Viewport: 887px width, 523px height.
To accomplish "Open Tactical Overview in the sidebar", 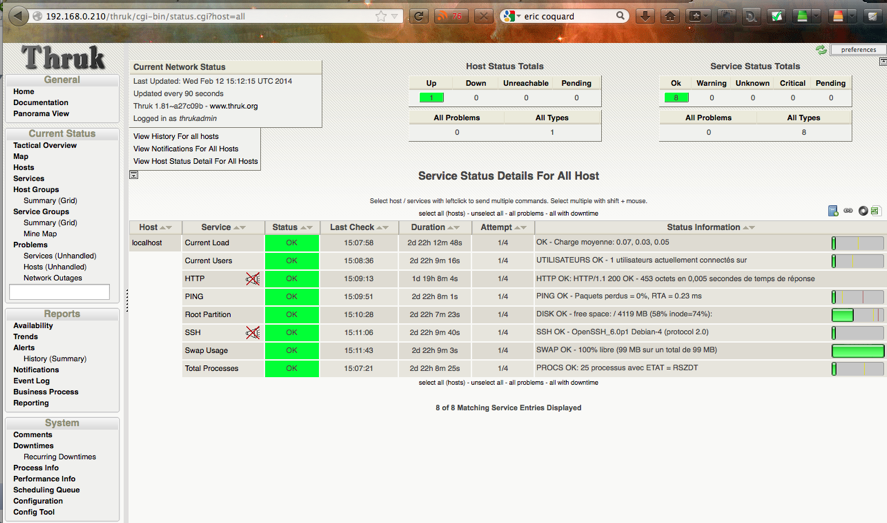I will coord(44,146).
